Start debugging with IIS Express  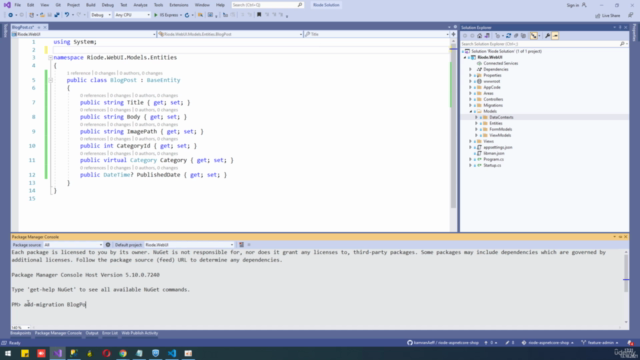[x=166, y=15]
